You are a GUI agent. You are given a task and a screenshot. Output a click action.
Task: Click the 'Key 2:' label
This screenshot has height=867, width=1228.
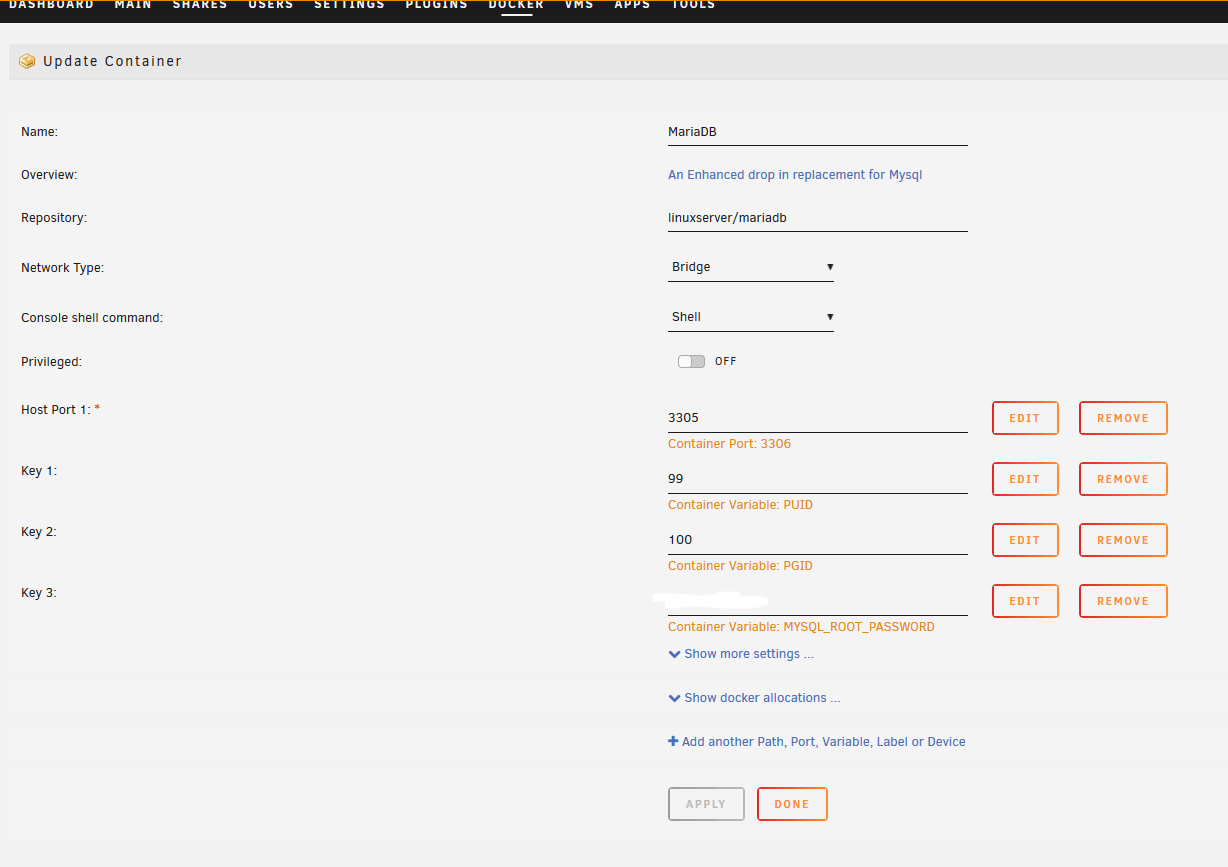click(39, 532)
